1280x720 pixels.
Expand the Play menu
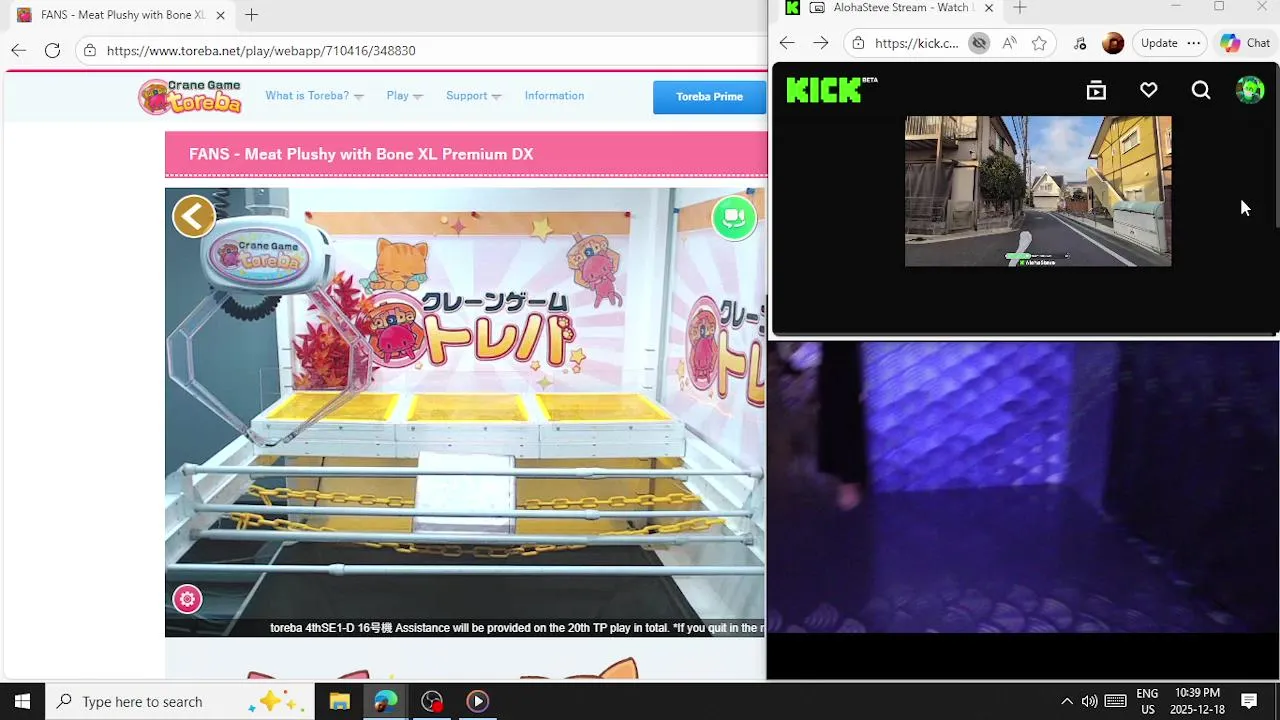click(404, 96)
